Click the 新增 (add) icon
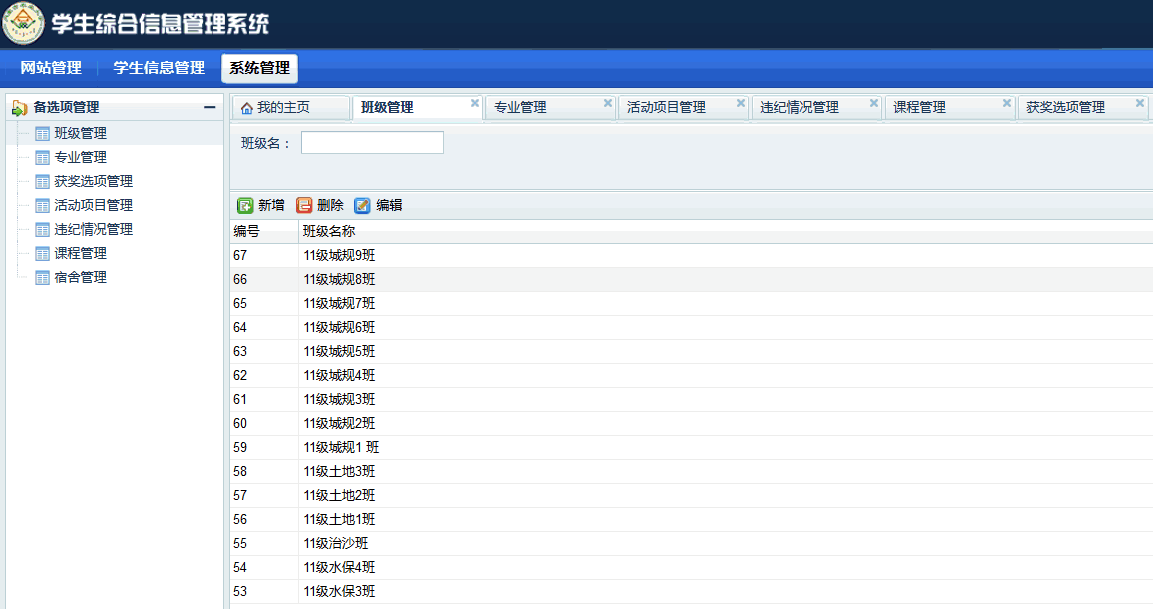 click(245, 205)
